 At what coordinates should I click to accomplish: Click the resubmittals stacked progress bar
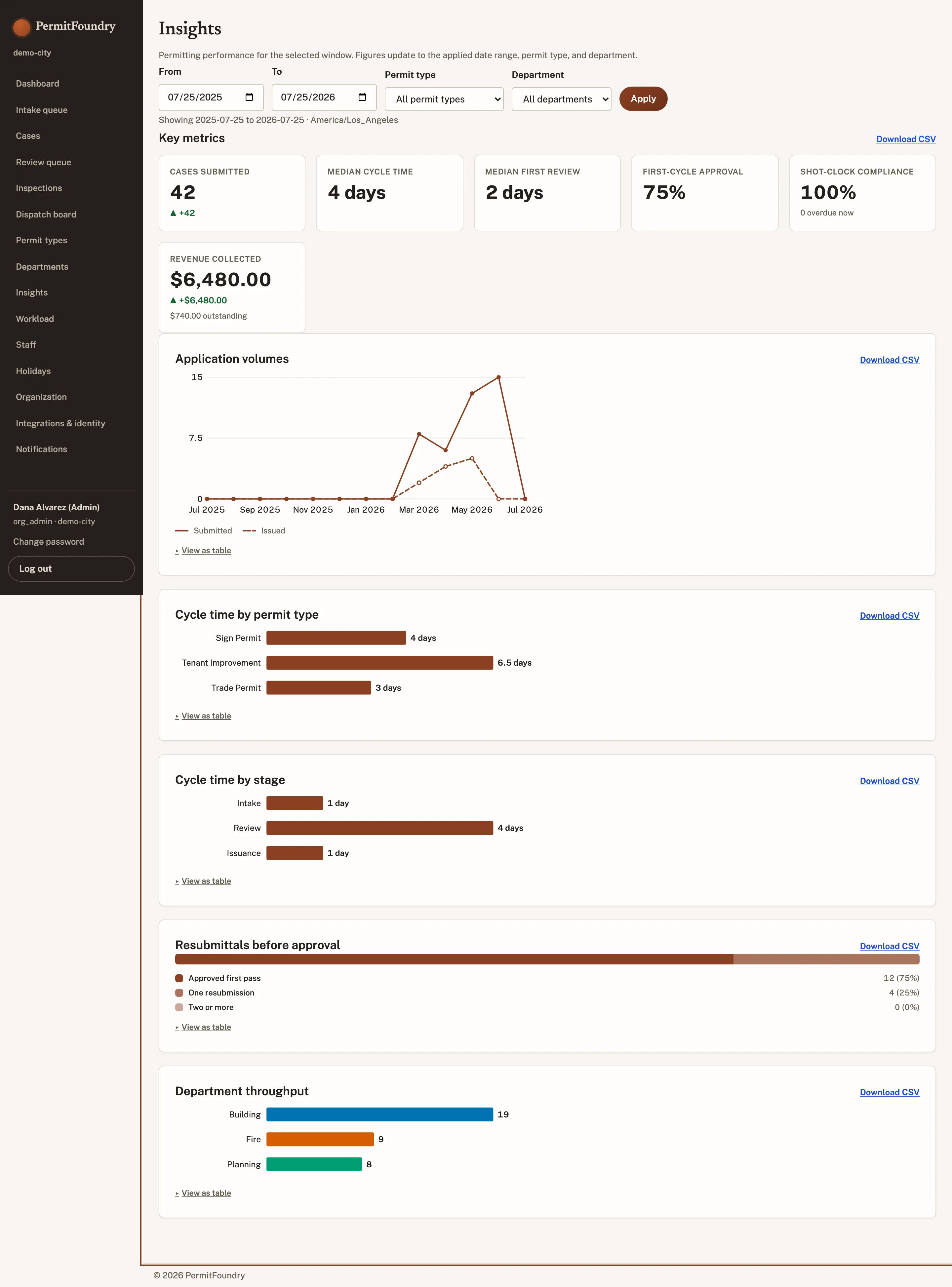pyautogui.click(x=547, y=959)
